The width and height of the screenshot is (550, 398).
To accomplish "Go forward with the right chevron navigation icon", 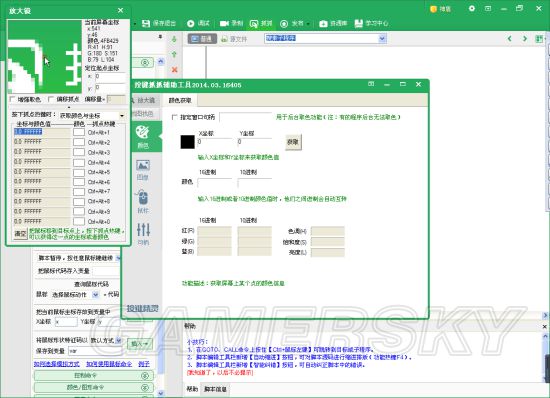I will point(525,39).
